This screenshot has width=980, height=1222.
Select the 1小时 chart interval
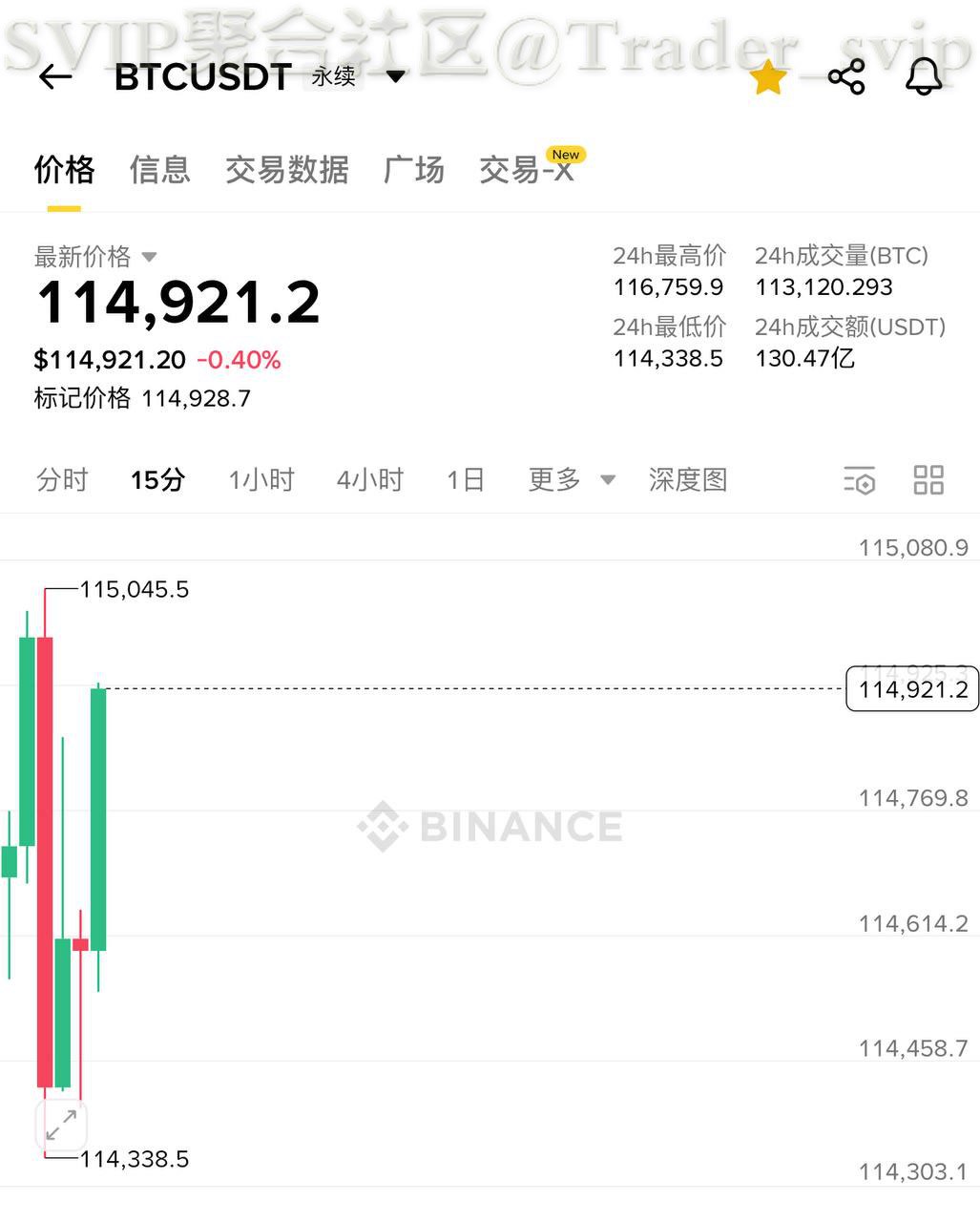coord(261,479)
